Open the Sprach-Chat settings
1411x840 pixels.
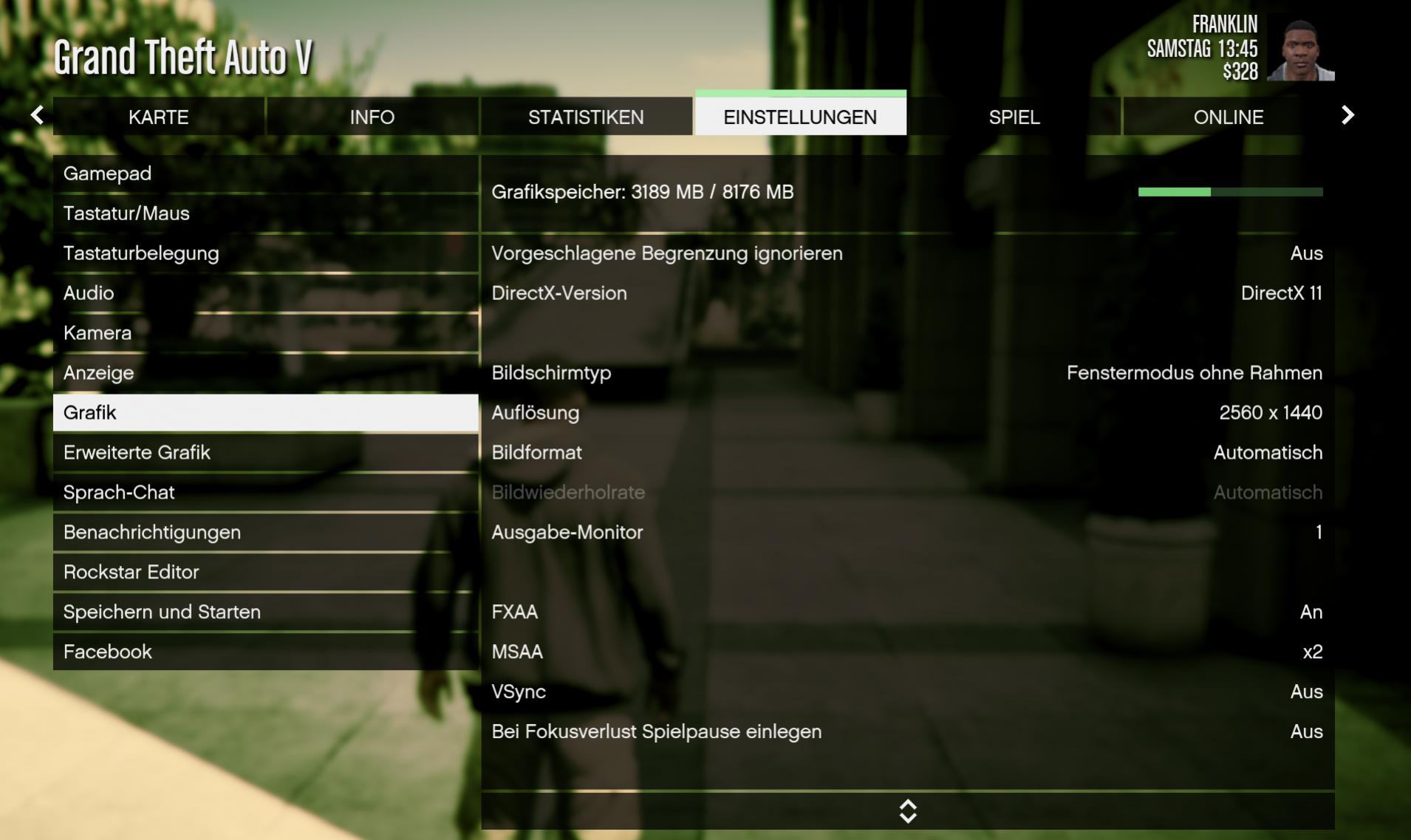coord(266,493)
